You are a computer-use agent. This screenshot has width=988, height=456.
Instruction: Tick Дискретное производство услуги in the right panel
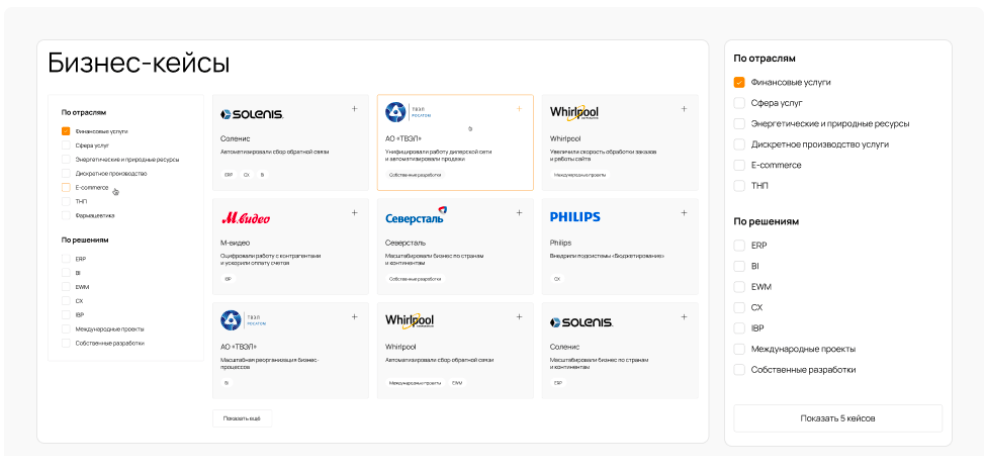[739, 144]
